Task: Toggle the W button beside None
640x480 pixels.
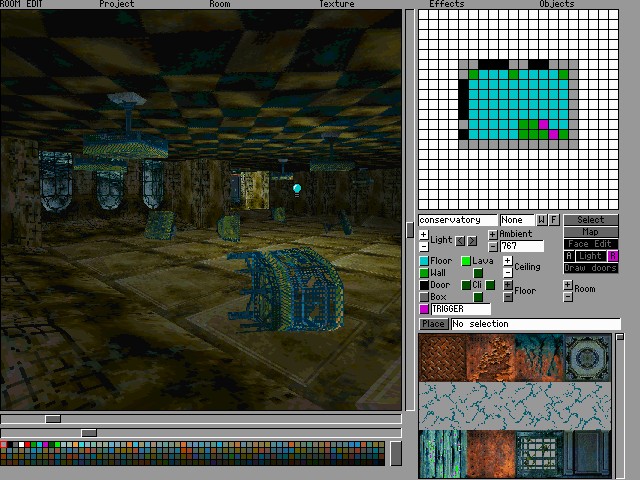Action: pyautogui.click(x=542, y=220)
